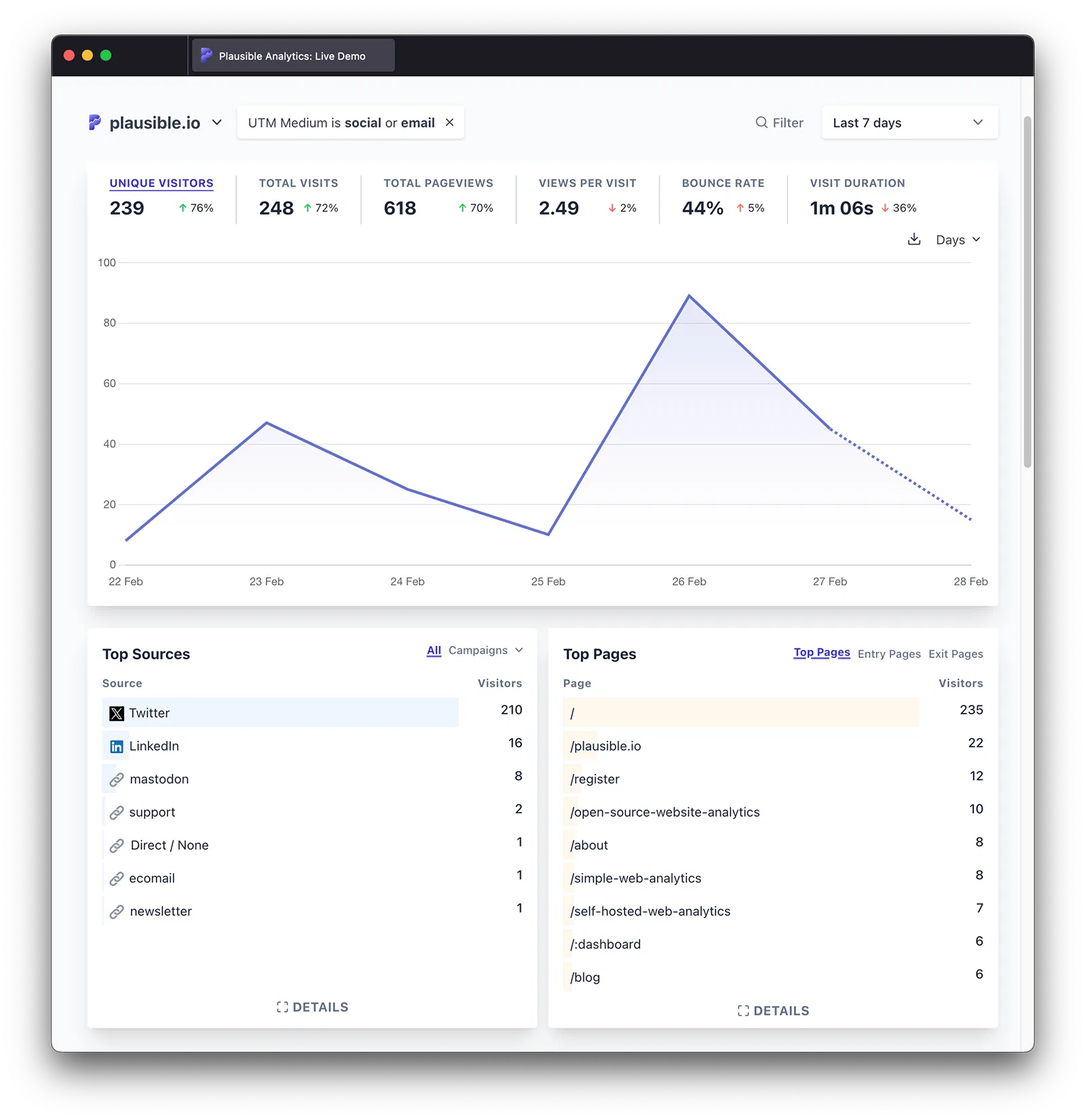Viewport: 1085px width, 1120px height.
Task: Click the yellow minimize window button
Action: point(87,56)
